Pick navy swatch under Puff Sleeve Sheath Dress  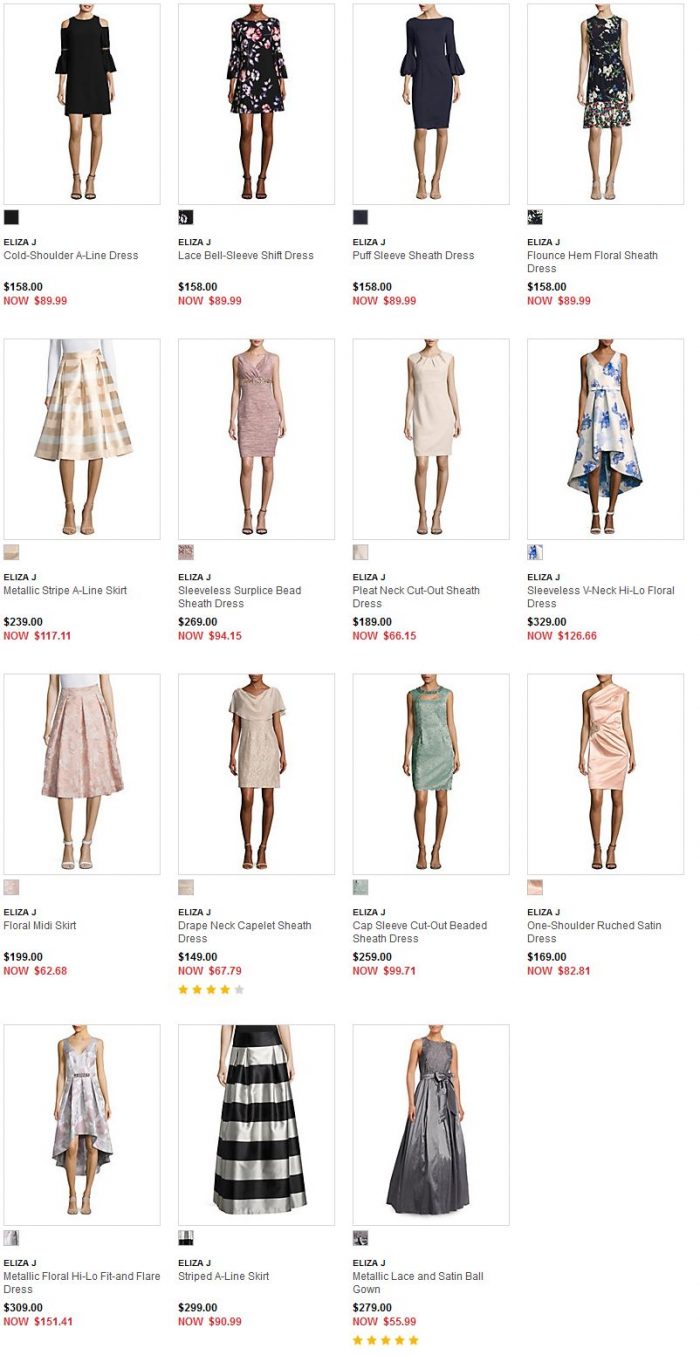point(360,217)
